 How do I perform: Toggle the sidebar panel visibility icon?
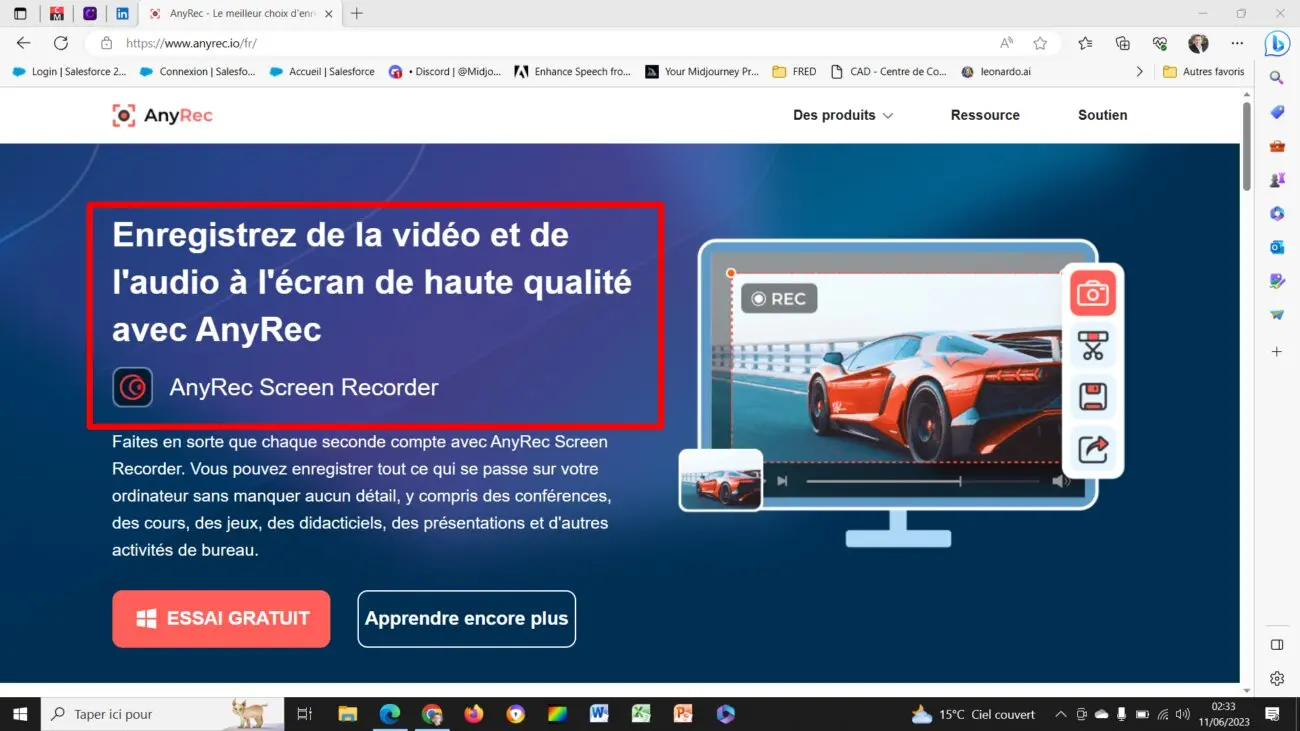[x=1277, y=644]
